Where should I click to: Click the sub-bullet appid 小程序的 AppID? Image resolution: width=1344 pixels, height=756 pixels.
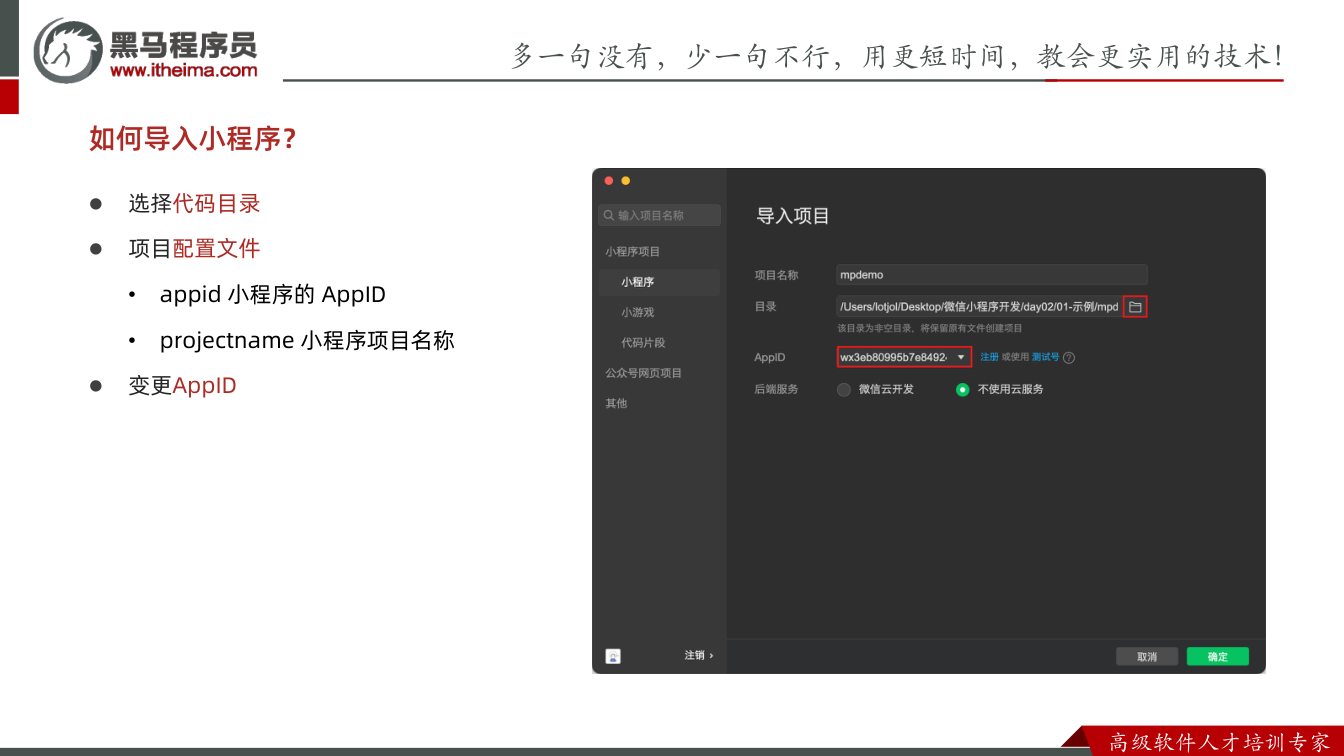tap(273, 295)
